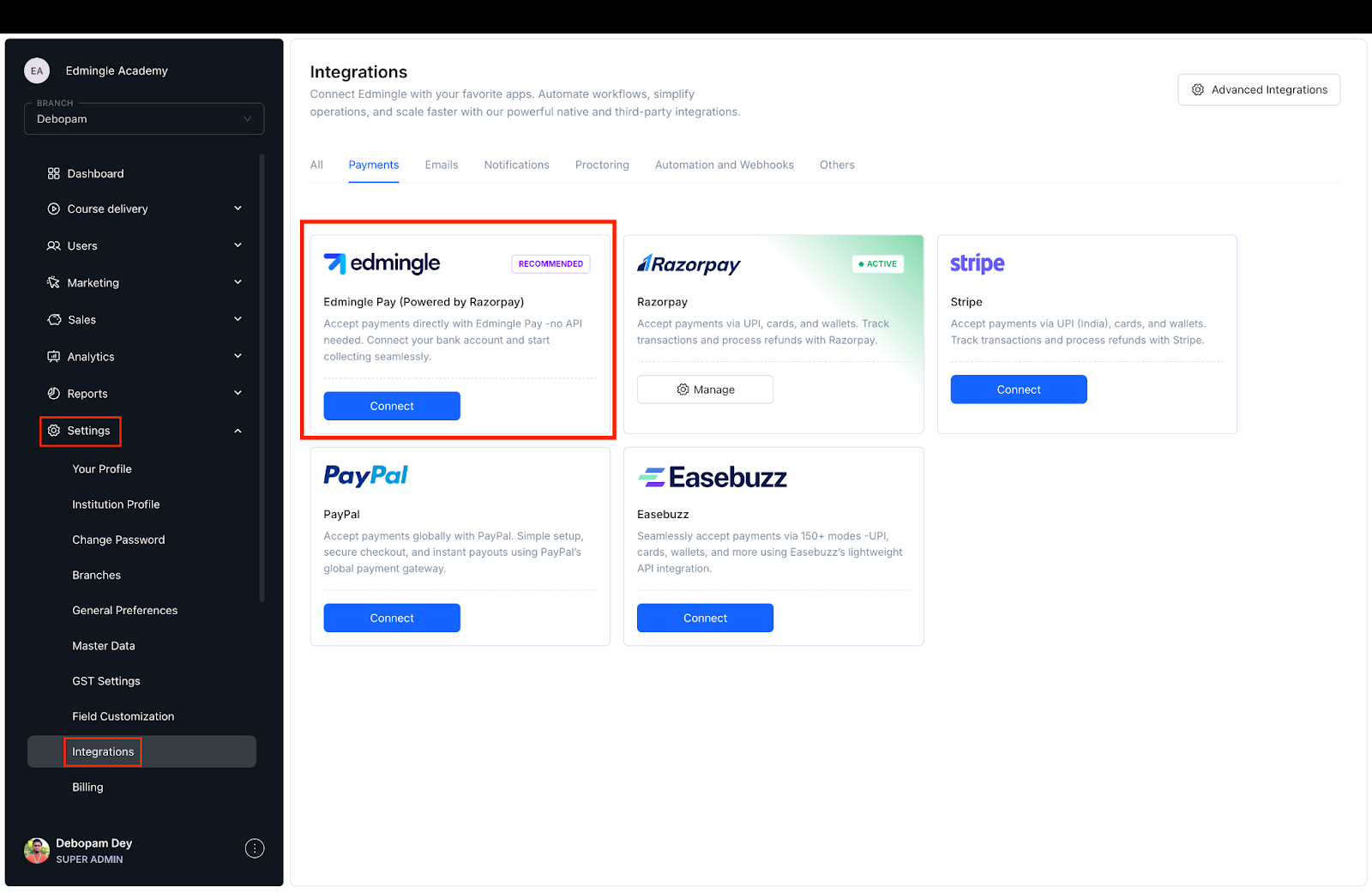This screenshot has height=893, width=1372.
Task: Click the Debopam Dey profile avatar
Action: [x=37, y=850]
